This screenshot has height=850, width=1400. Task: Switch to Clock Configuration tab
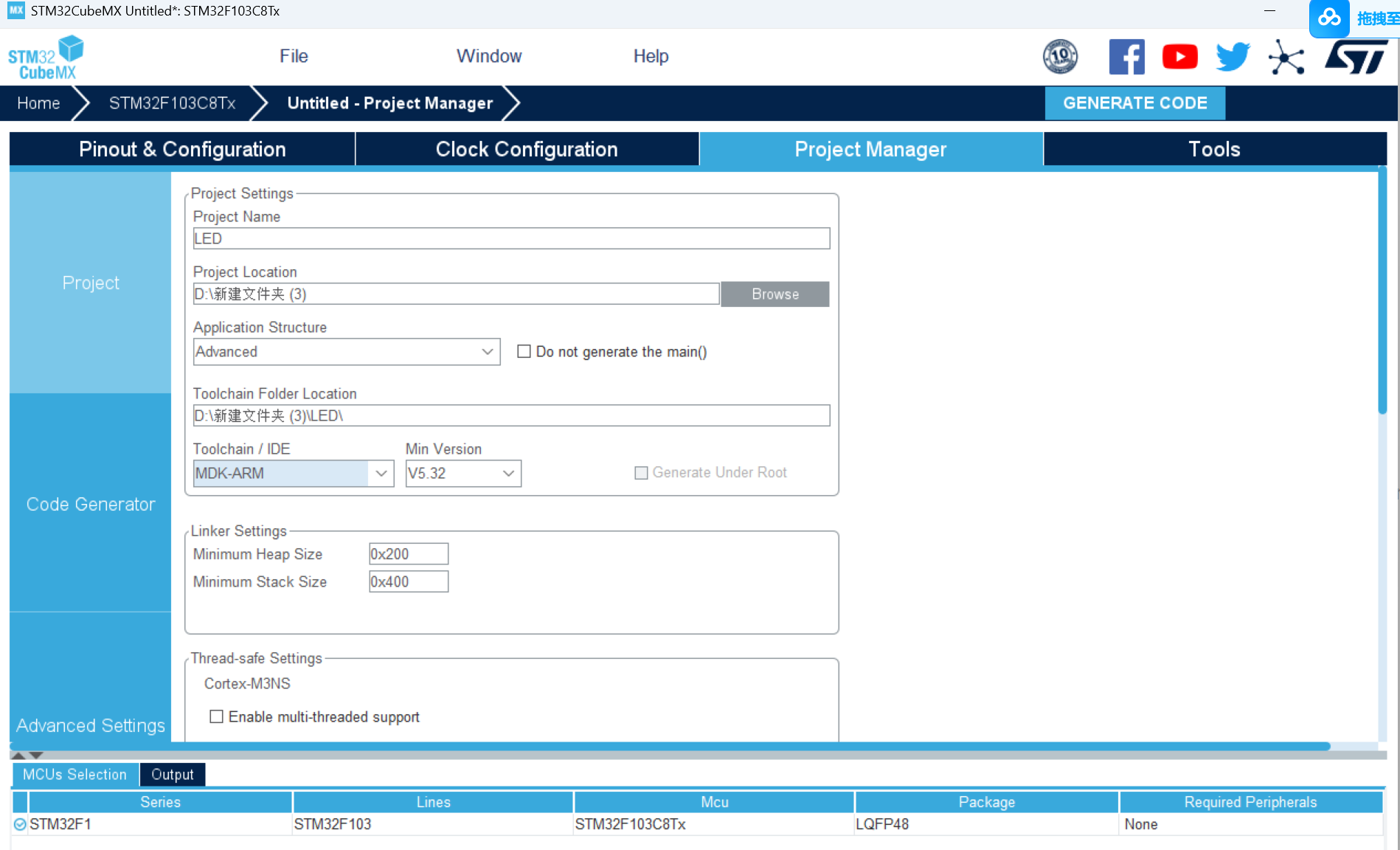[x=527, y=150]
